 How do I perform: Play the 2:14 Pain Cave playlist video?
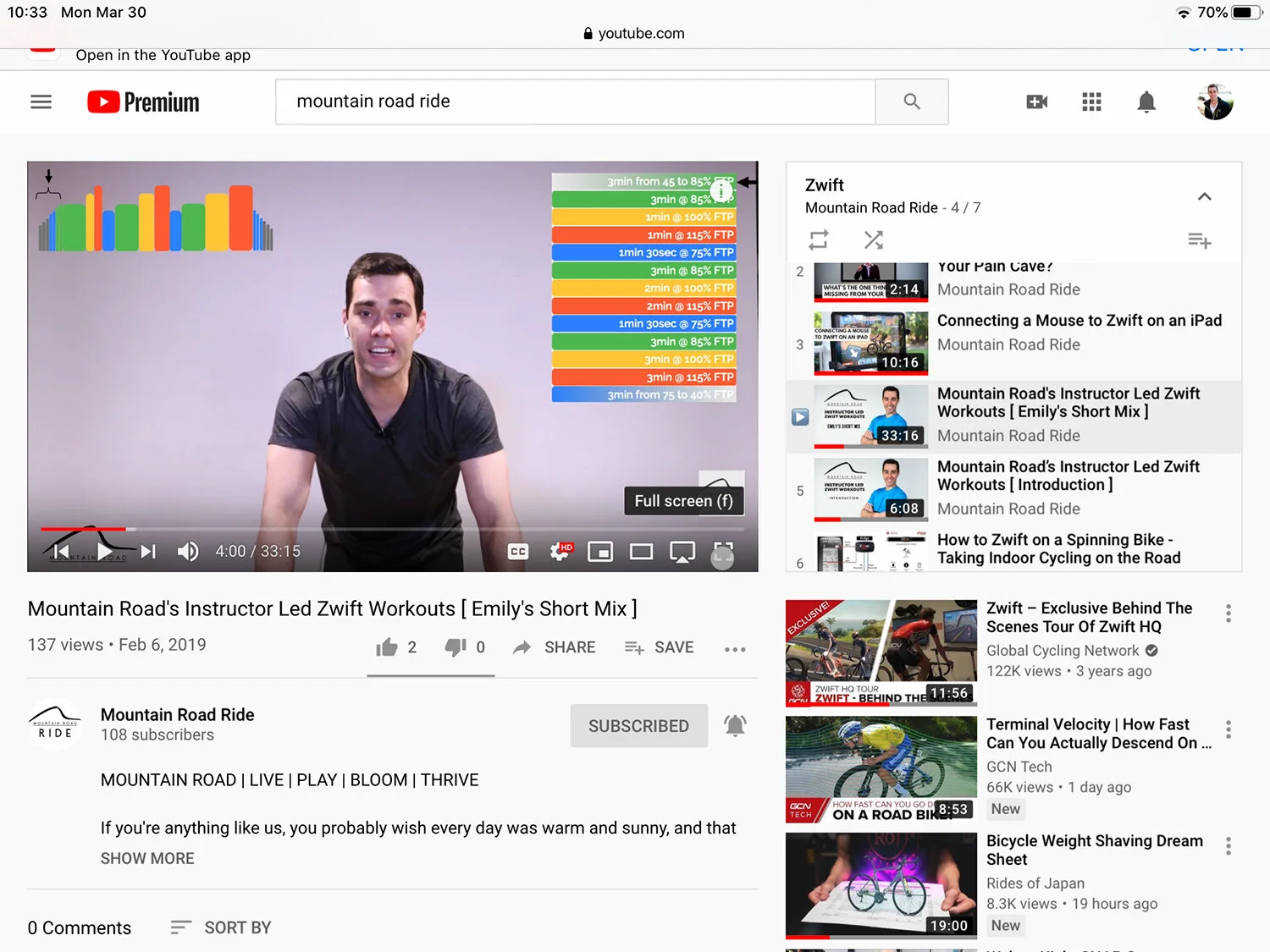pos(1014,283)
